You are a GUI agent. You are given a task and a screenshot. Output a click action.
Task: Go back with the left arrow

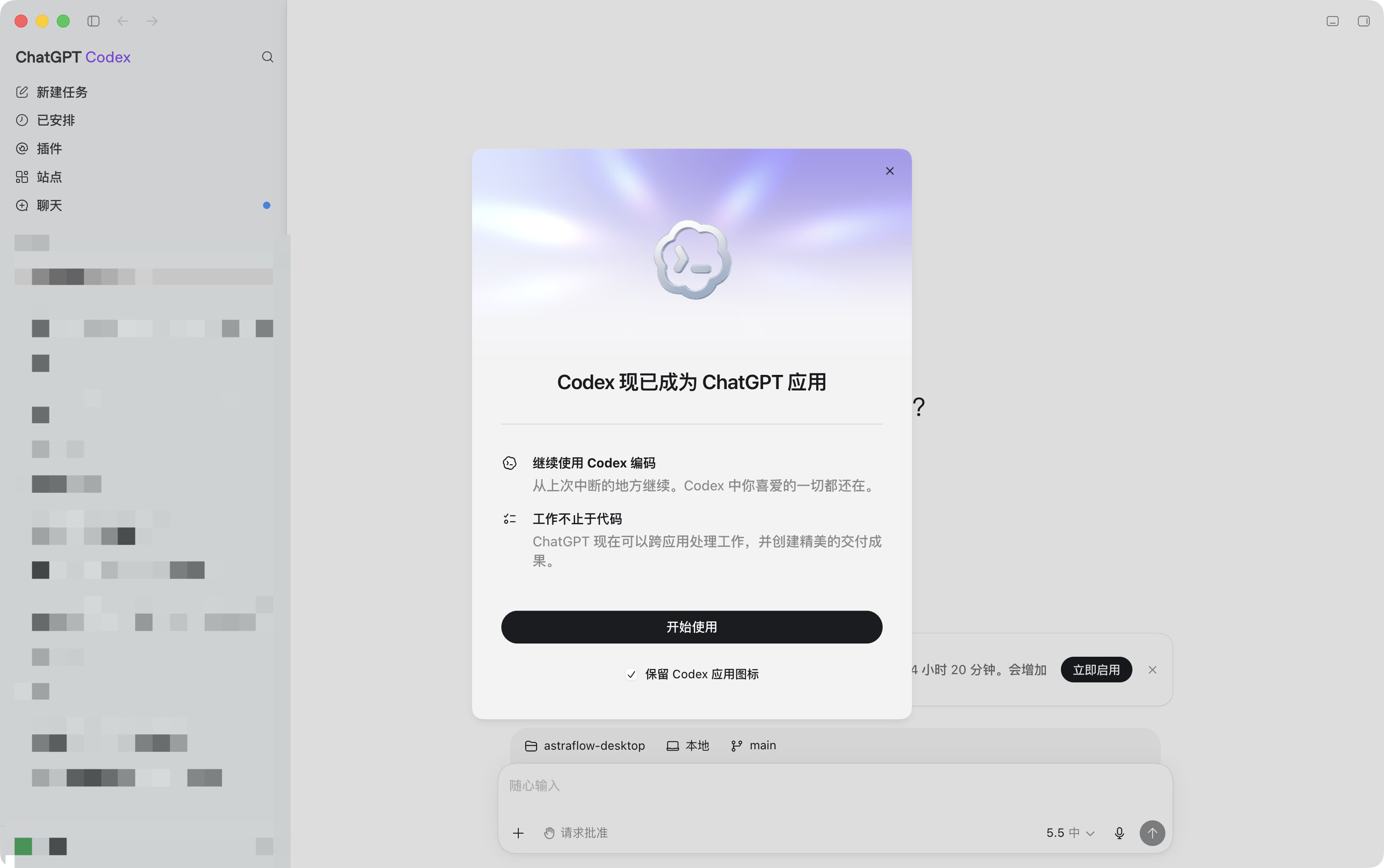pyautogui.click(x=122, y=21)
